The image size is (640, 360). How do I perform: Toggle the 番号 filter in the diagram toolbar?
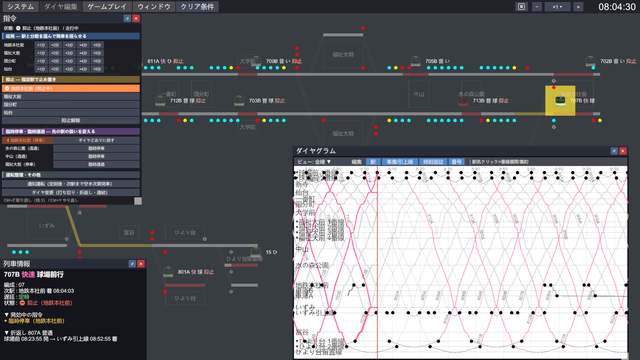(x=456, y=162)
